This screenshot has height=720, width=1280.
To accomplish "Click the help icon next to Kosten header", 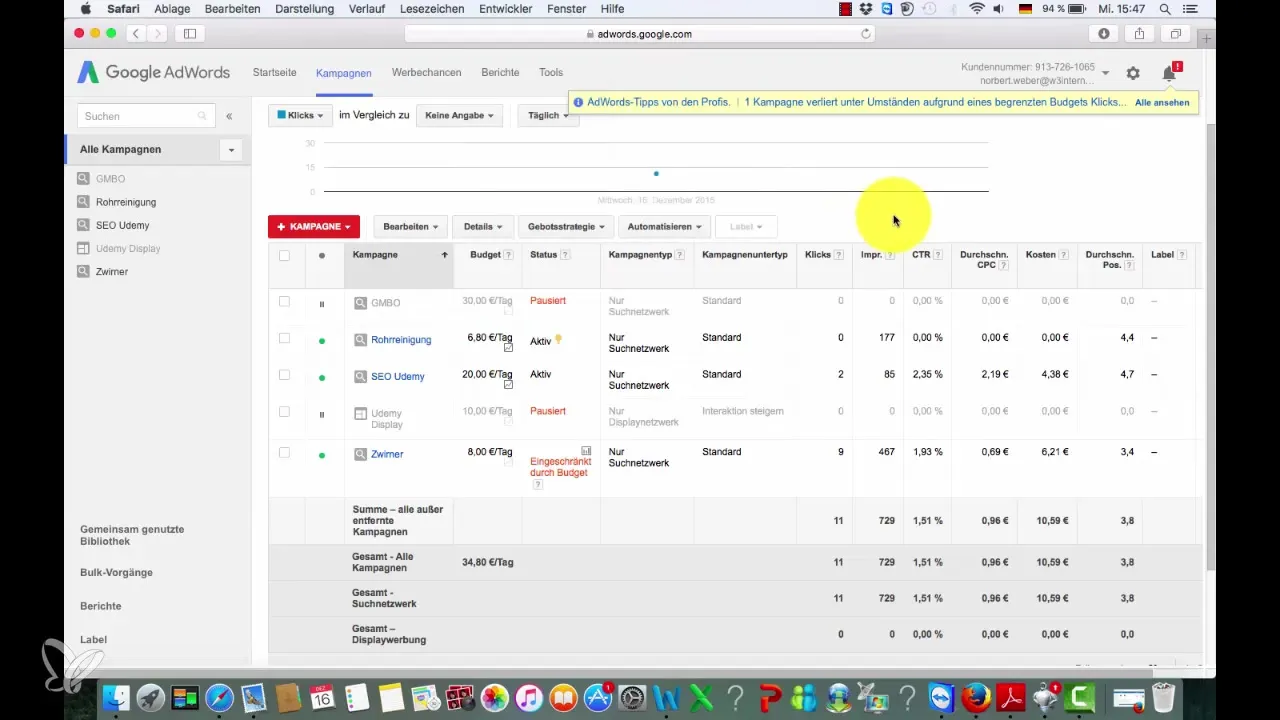I will tap(1064, 255).
